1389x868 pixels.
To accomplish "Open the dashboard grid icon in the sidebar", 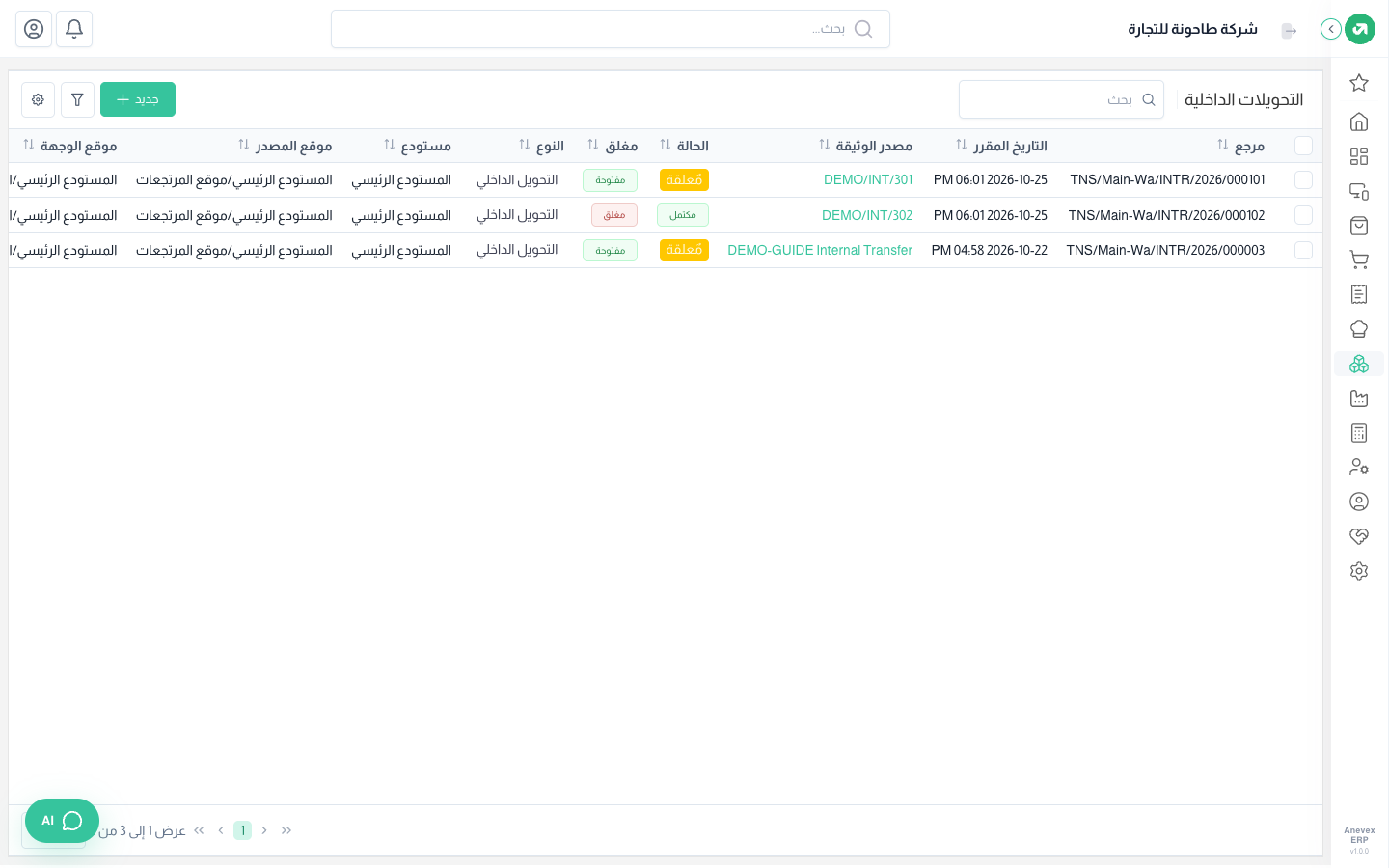I will click(x=1359, y=156).
